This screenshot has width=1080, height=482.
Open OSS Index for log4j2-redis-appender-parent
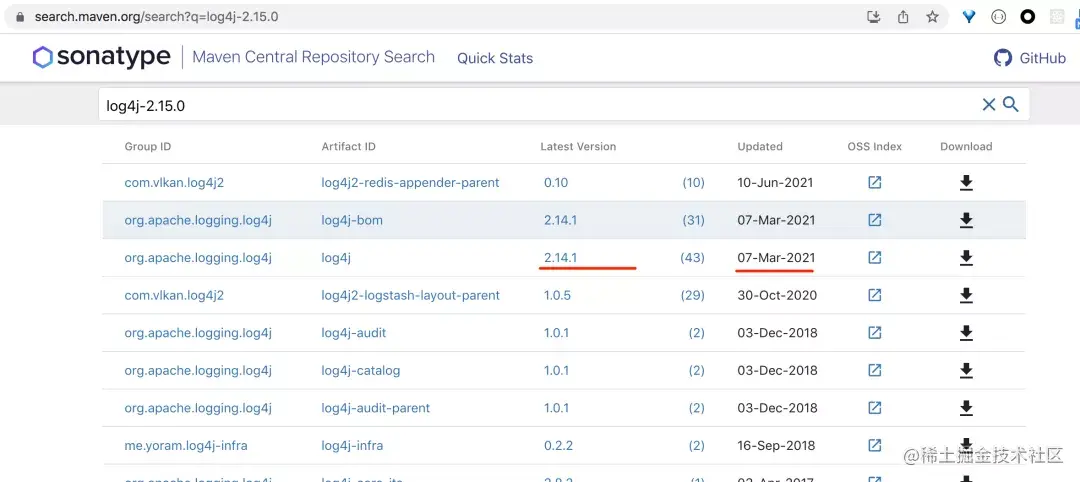875,182
